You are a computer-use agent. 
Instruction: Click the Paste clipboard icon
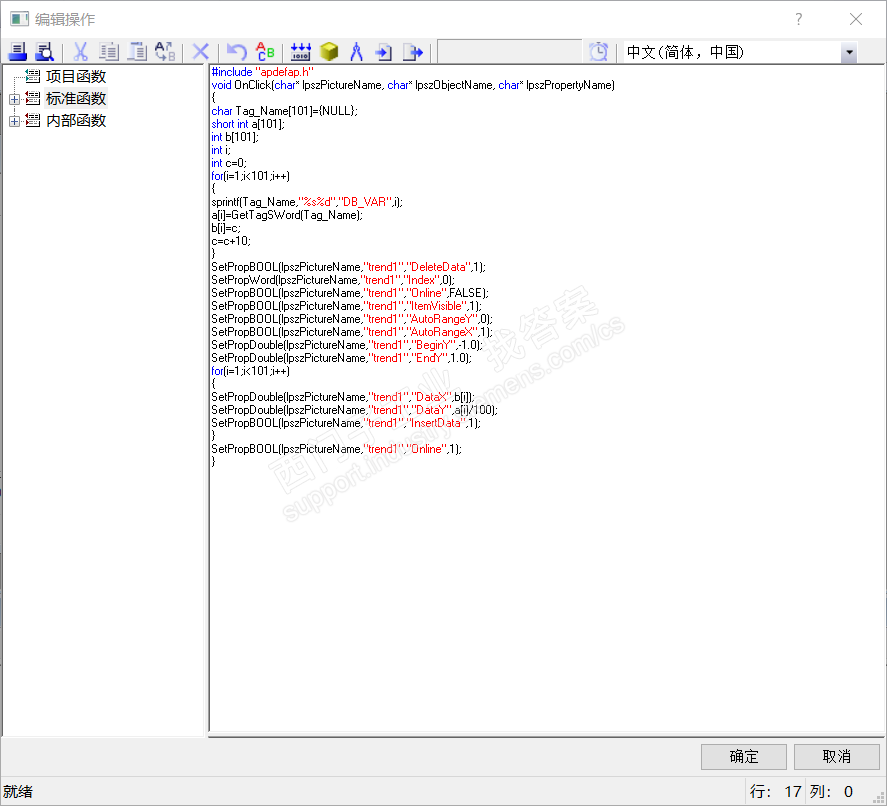coord(137,52)
